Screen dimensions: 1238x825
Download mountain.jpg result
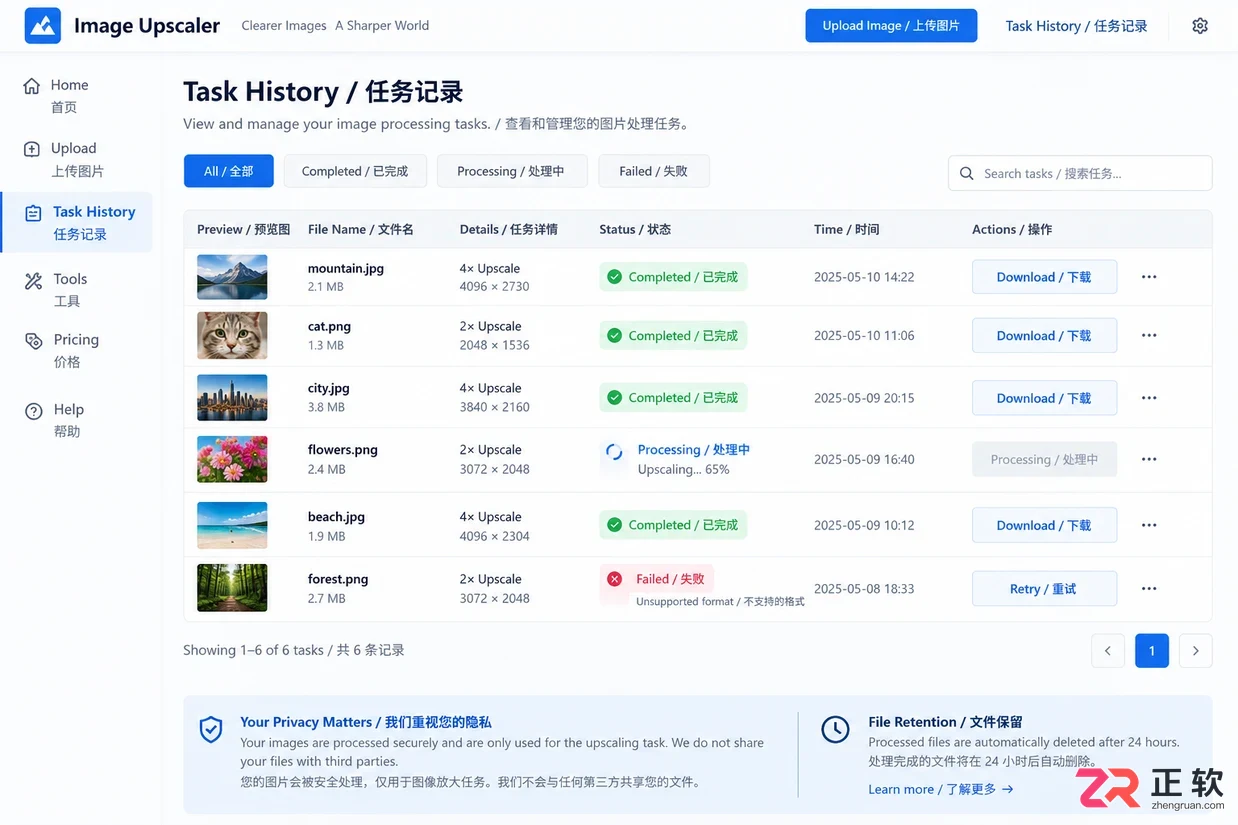(1044, 277)
